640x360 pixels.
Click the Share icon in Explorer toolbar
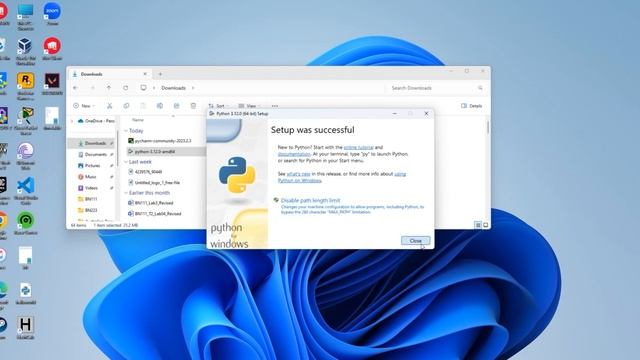click(x=176, y=106)
